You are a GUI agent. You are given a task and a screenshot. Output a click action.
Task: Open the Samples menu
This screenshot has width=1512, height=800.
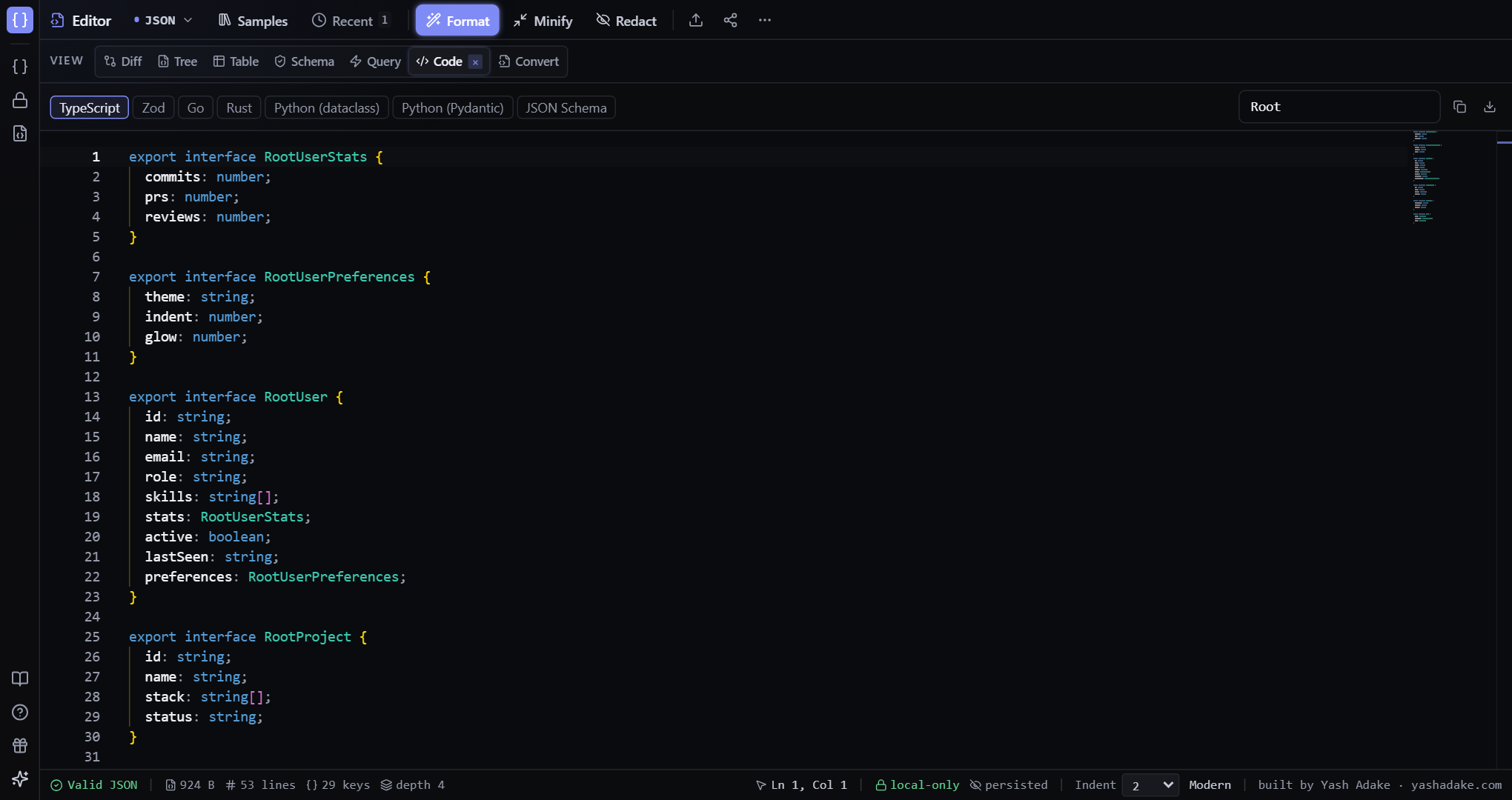click(x=253, y=21)
